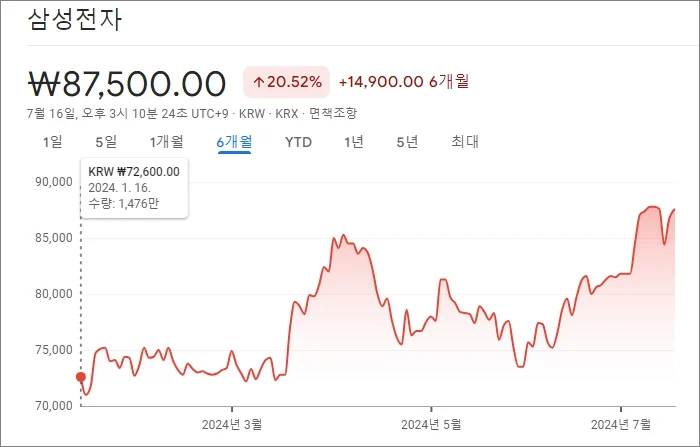Viewport: 700px width, 447px height.
Task: Show the 1년 price range
Action: pos(354,142)
